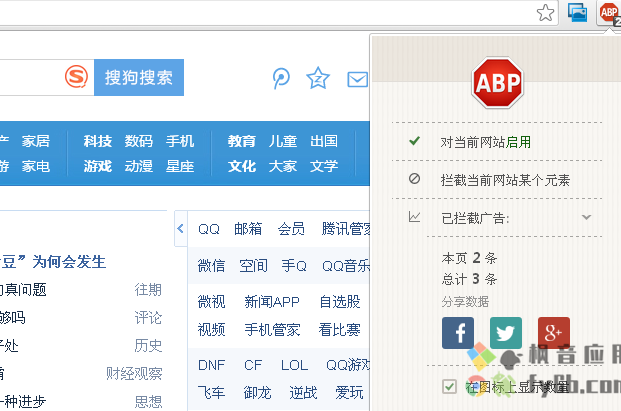Open the 手机管家 link
This screenshot has height=411, width=621.
point(272,329)
